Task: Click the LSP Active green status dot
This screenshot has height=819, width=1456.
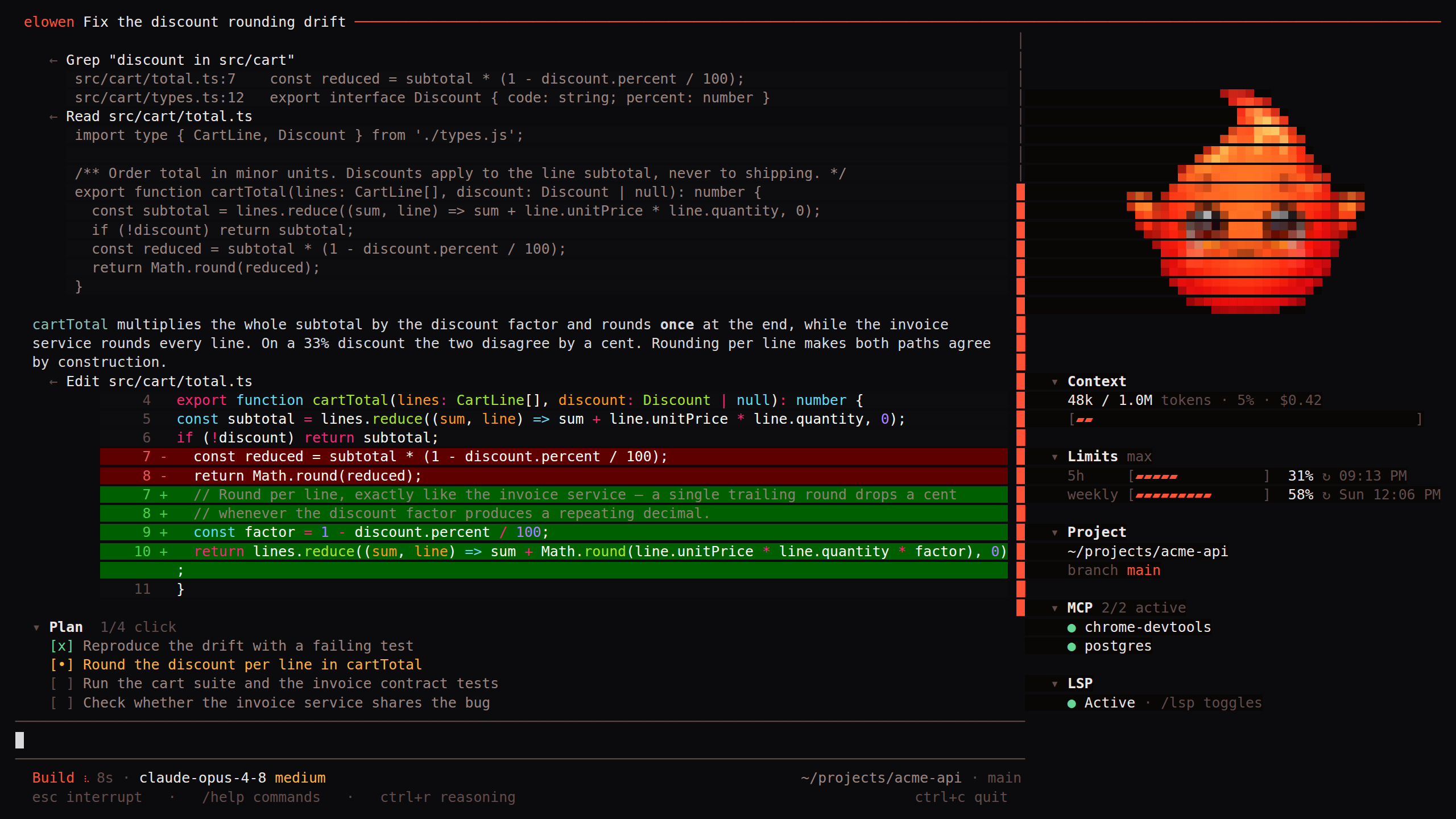Action: (1072, 704)
